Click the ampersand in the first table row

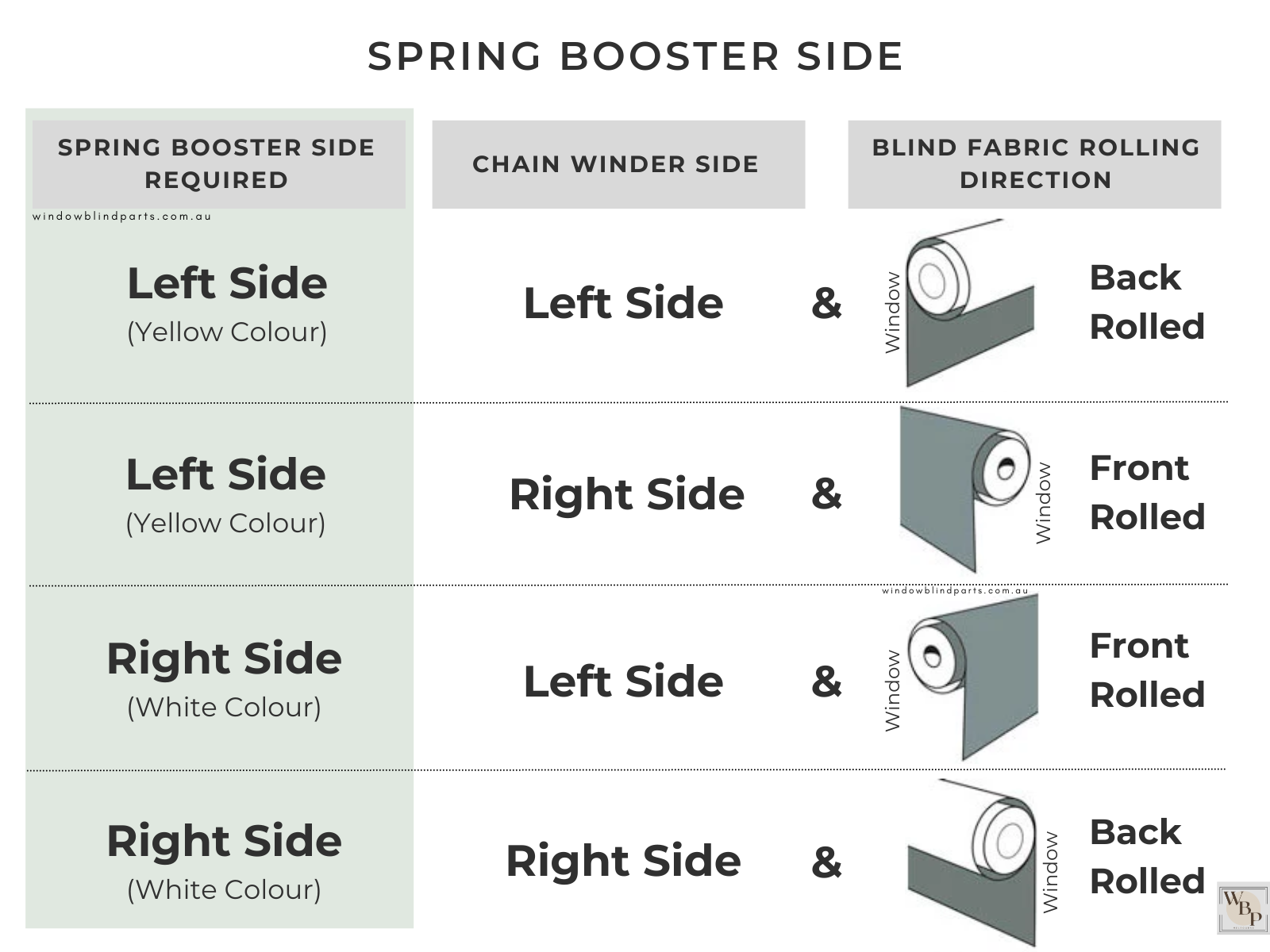(826, 303)
